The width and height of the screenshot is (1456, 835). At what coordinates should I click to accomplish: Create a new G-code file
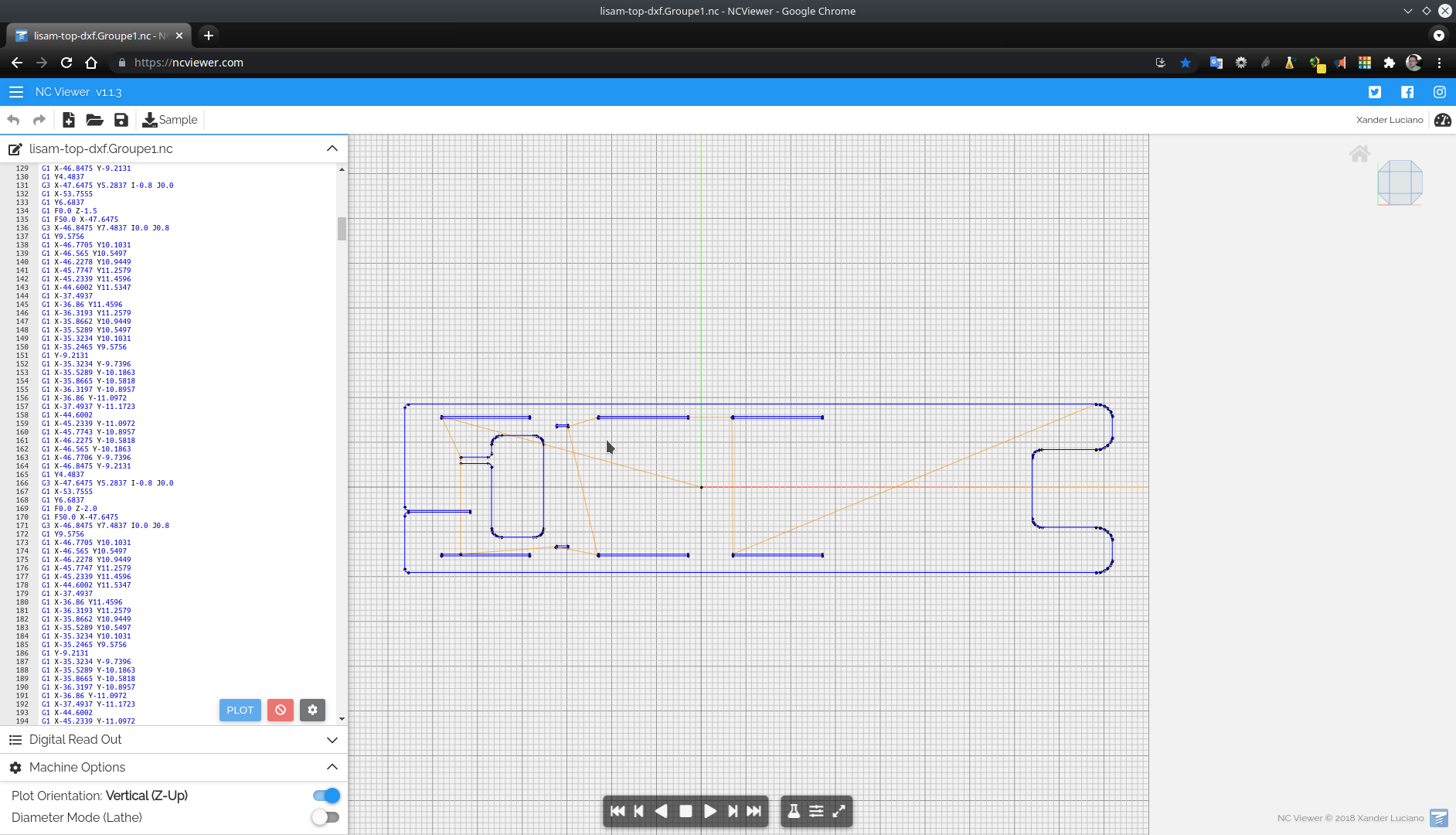pyautogui.click(x=68, y=120)
